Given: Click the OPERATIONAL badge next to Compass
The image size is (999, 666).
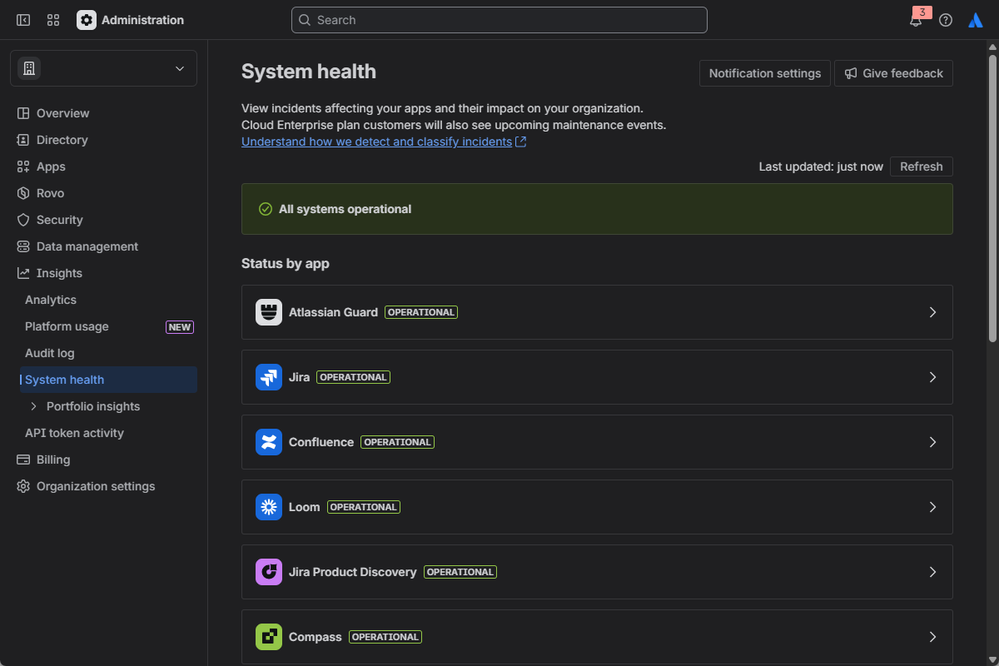Looking at the screenshot, I should (385, 637).
